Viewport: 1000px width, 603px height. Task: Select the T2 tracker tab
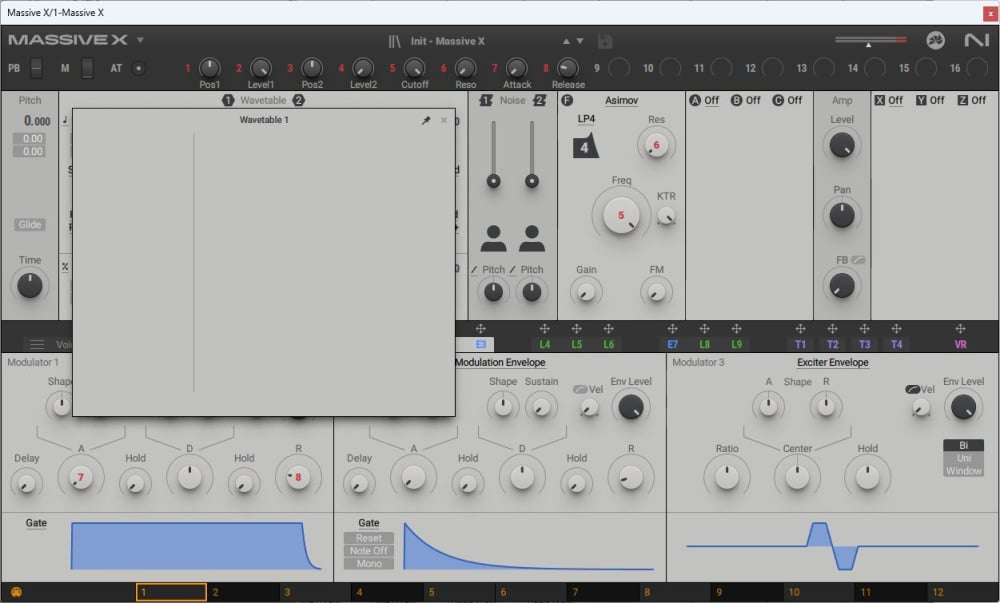[x=832, y=344]
